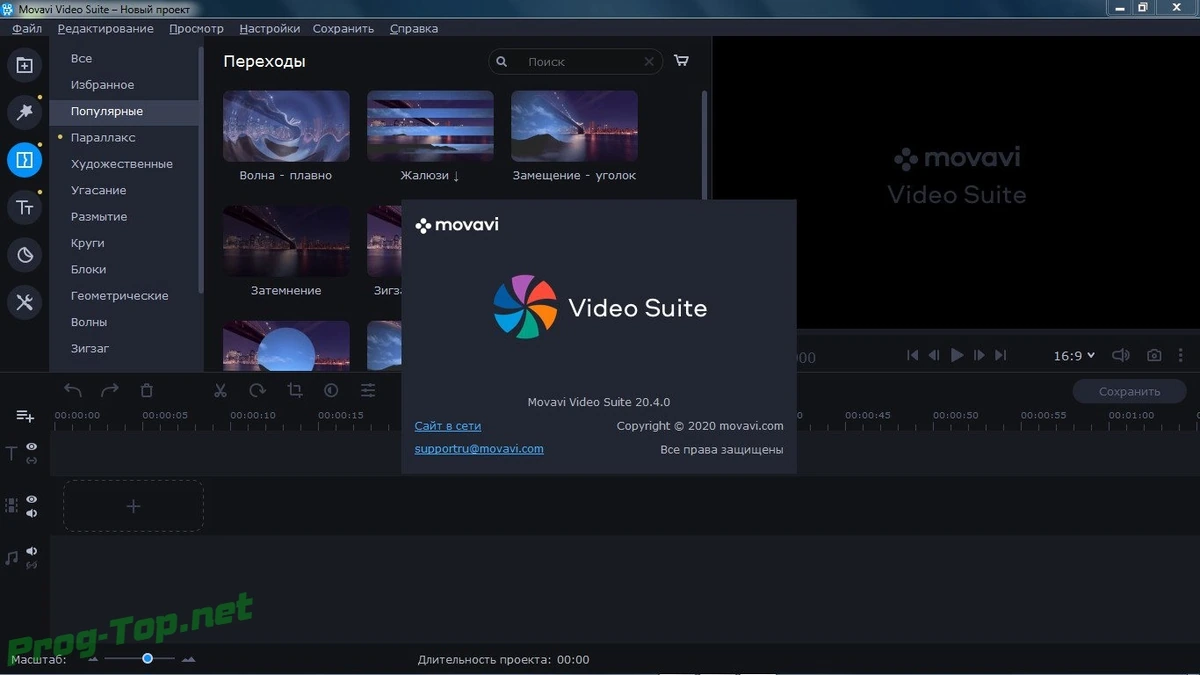Open the Titles text tab icon
Image resolution: width=1200 pixels, height=675 pixels.
[24, 208]
